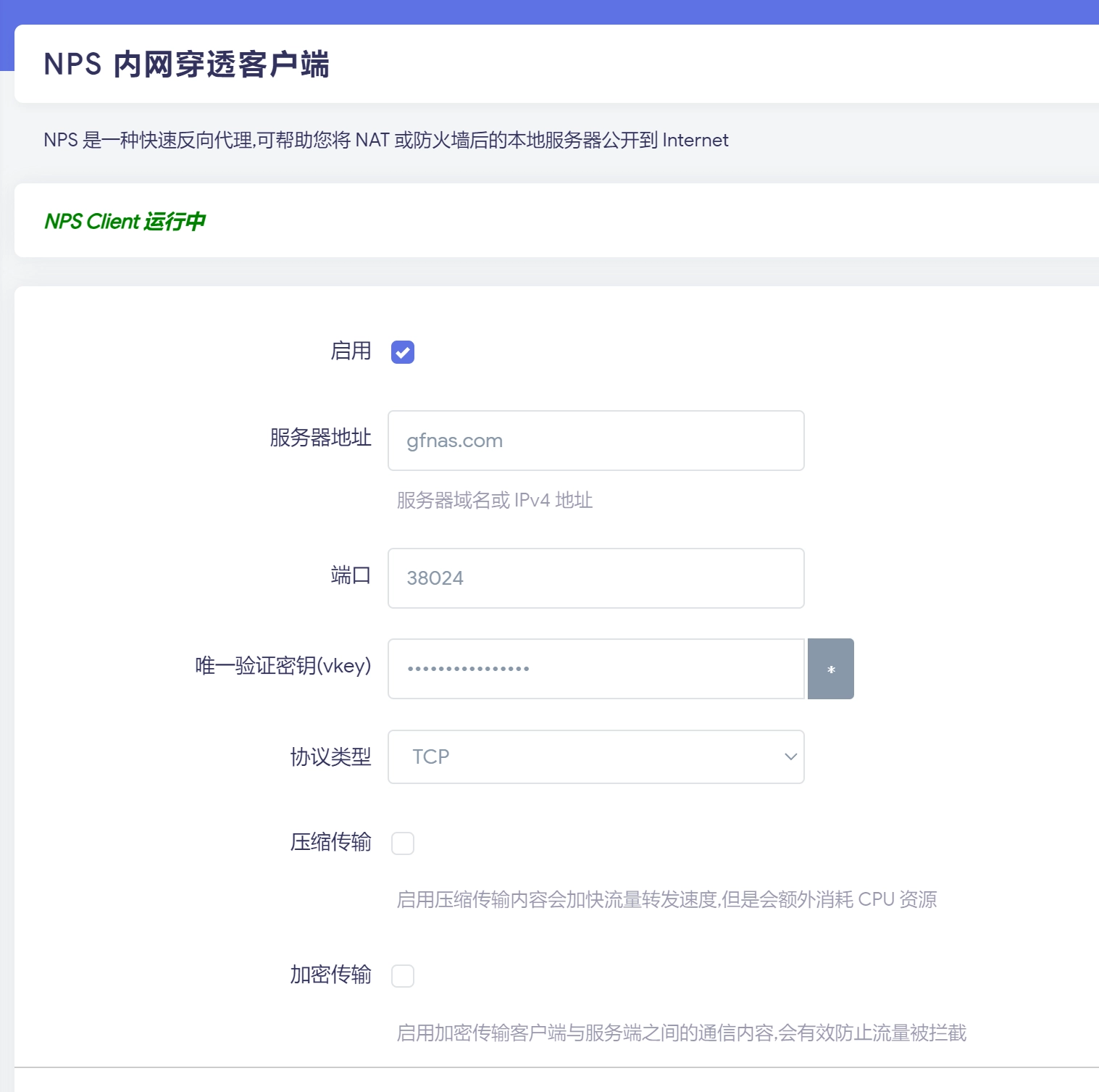Enable the 加密传输 encryption checkbox

click(x=403, y=976)
